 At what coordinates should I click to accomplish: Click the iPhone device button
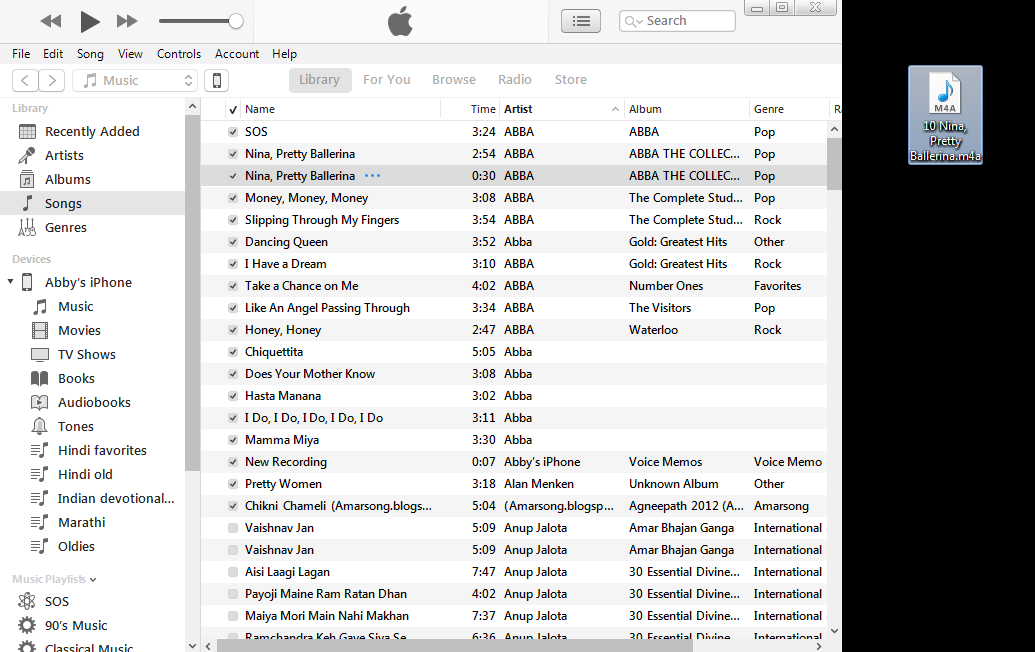click(x=217, y=81)
